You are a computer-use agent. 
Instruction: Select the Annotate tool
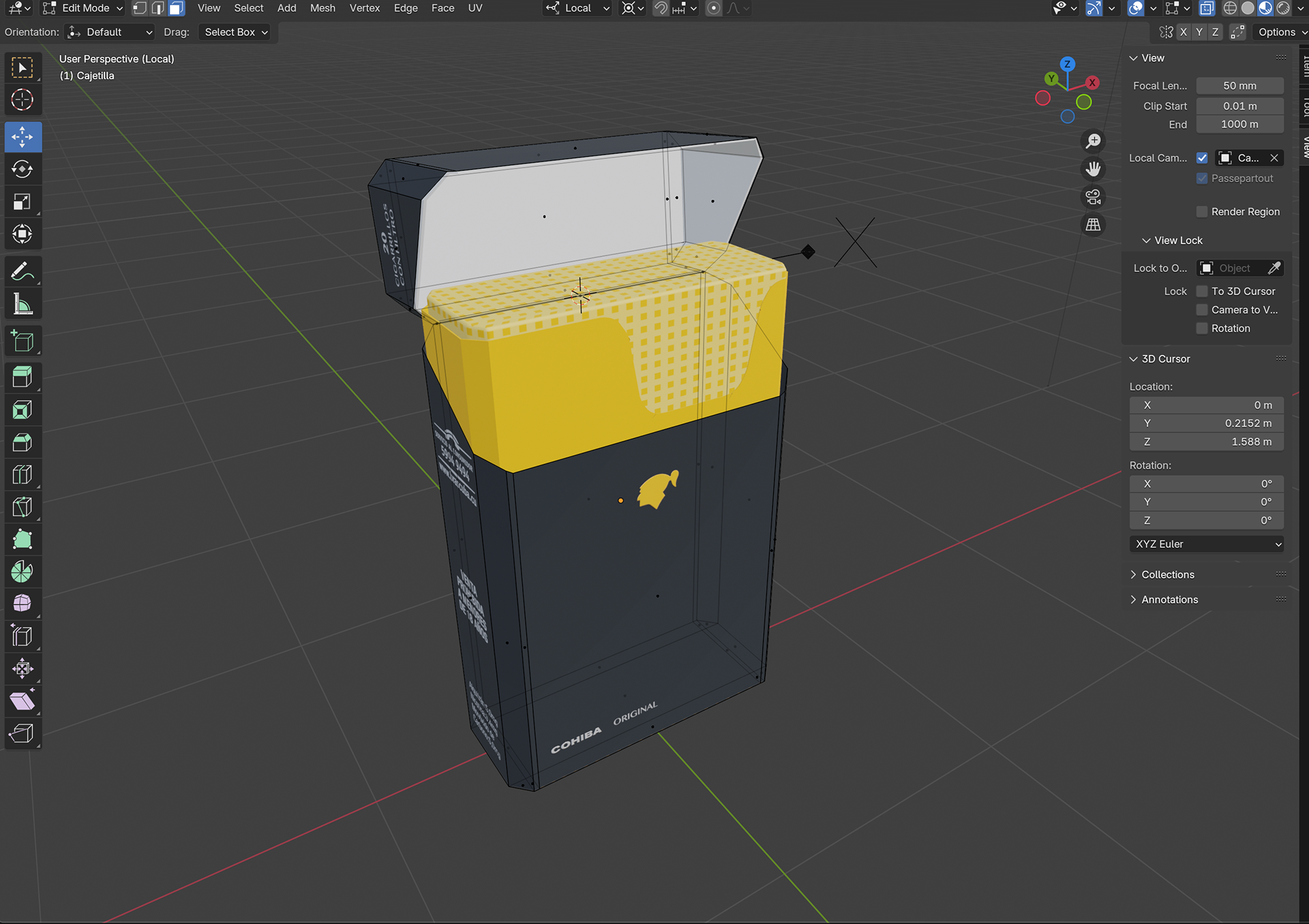click(x=22, y=271)
